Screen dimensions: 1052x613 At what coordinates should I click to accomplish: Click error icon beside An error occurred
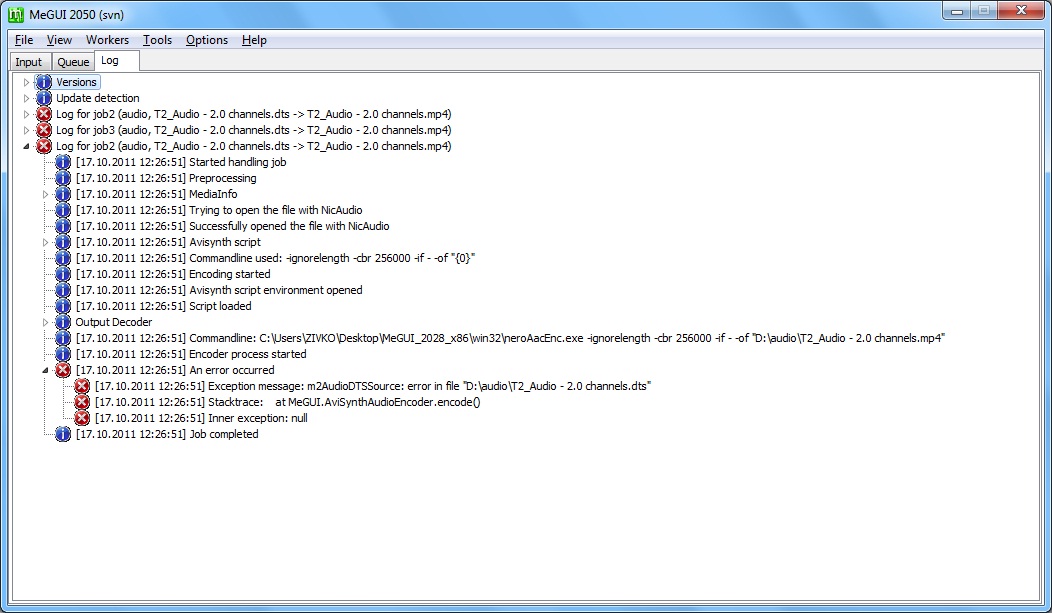click(62, 370)
